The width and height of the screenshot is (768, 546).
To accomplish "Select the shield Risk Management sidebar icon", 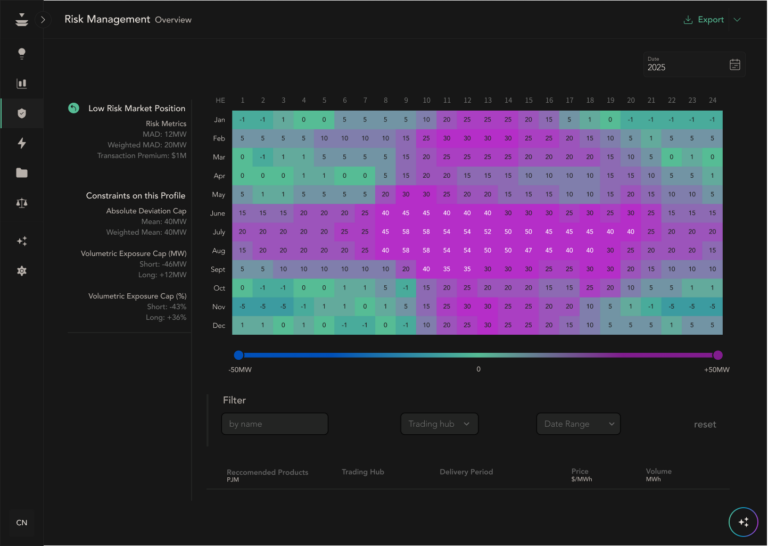I will pos(21,113).
